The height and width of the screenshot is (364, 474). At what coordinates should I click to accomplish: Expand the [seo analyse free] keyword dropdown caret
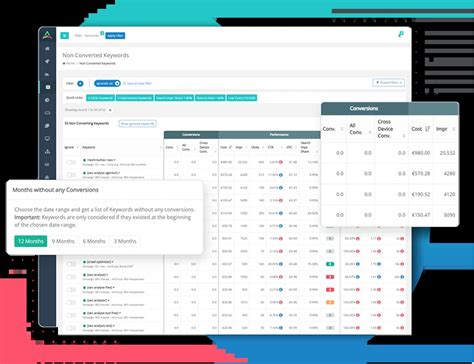tap(114, 287)
